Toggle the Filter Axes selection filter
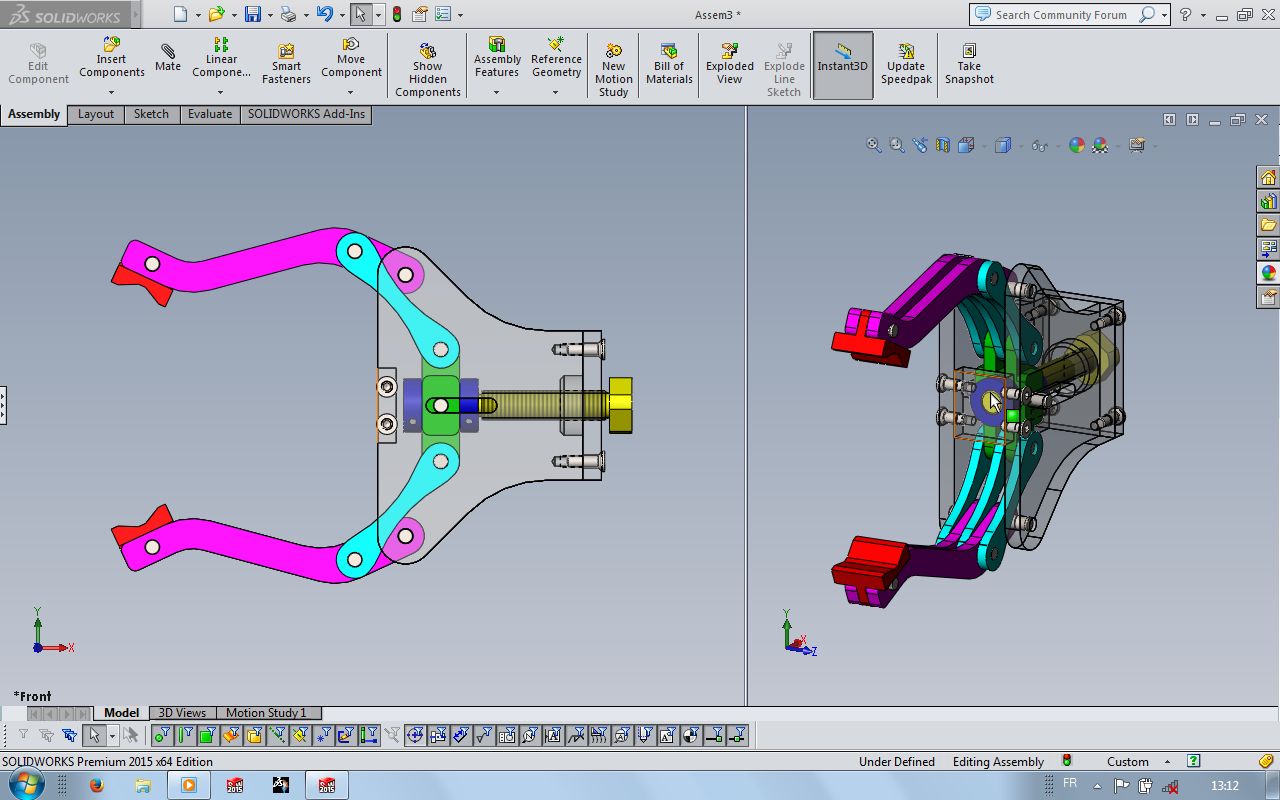The height and width of the screenshot is (800, 1280). click(276, 736)
